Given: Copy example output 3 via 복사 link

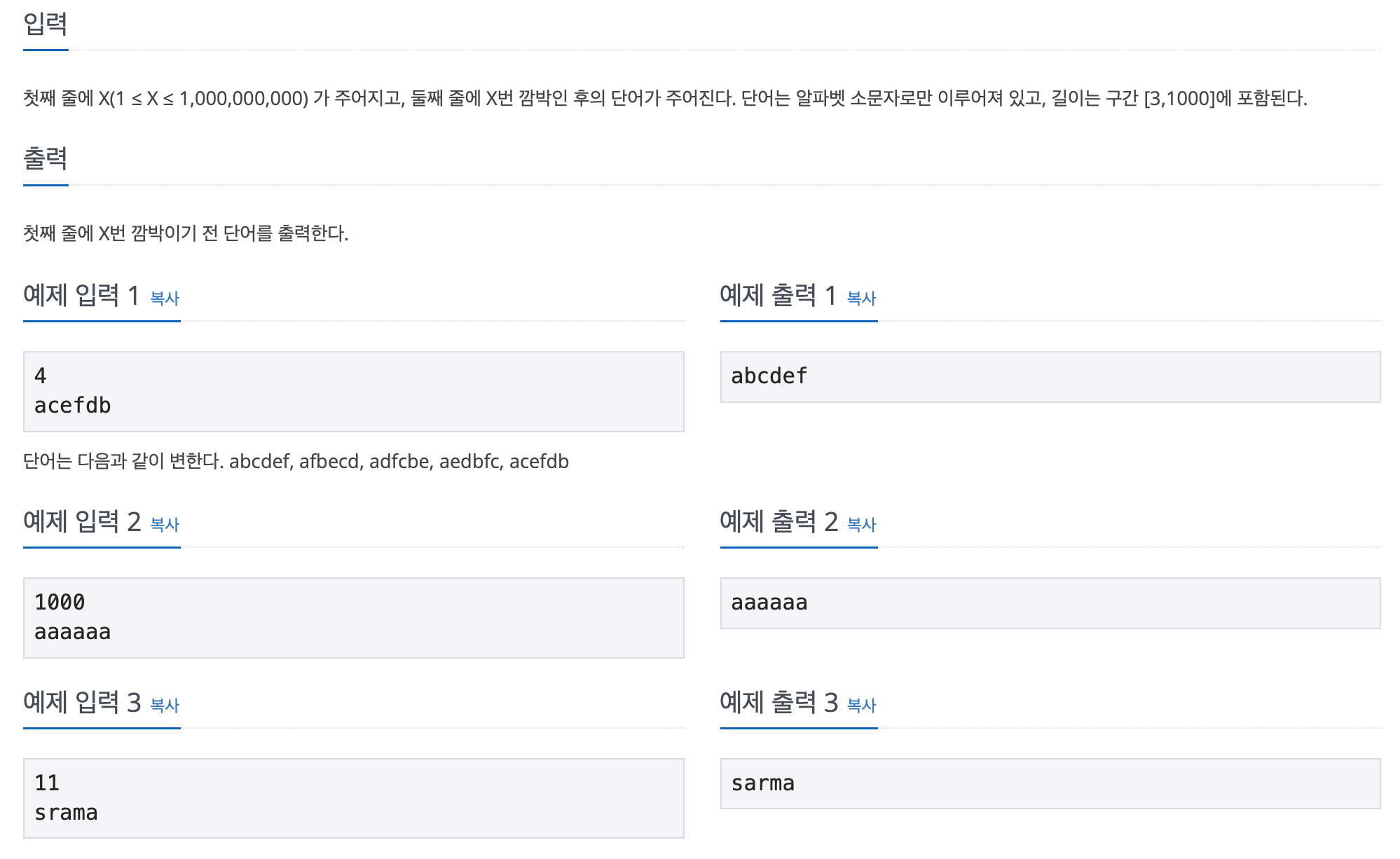Looking at the screenshot, I should 861,706.
